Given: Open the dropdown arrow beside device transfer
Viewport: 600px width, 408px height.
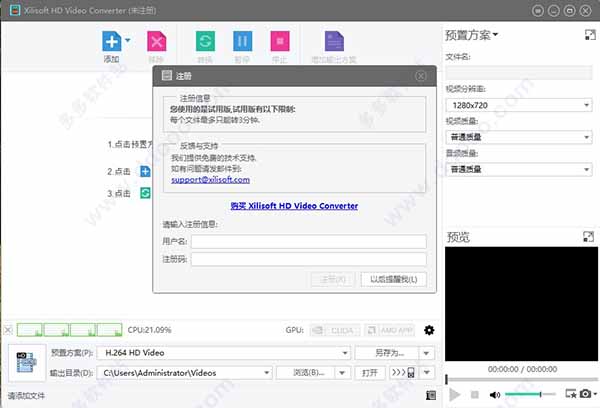Looking at the screenshot, I should (x=427, y=372).
